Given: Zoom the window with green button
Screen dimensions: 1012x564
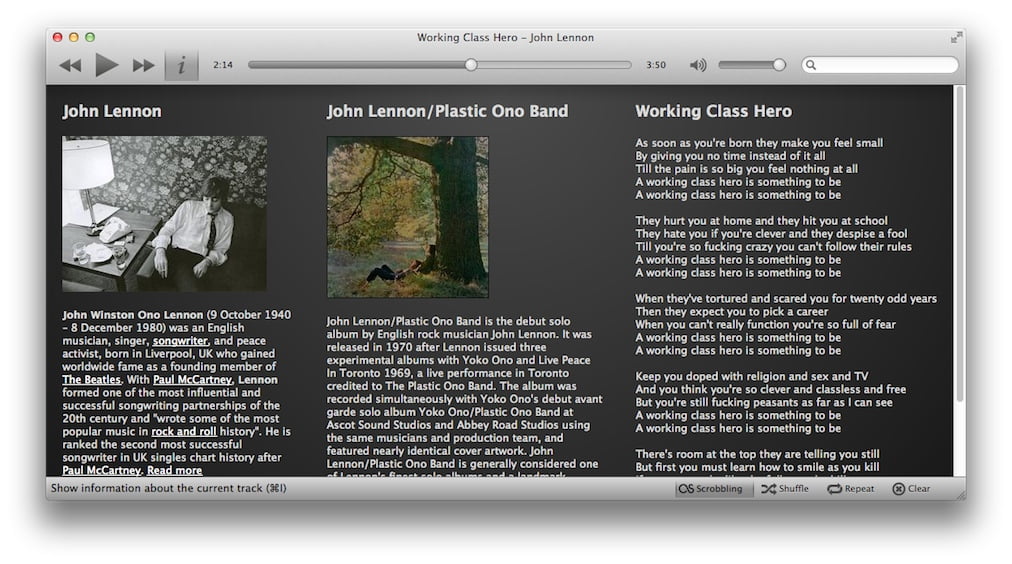Looking at the screenshot, I should (x=90, y=37).
